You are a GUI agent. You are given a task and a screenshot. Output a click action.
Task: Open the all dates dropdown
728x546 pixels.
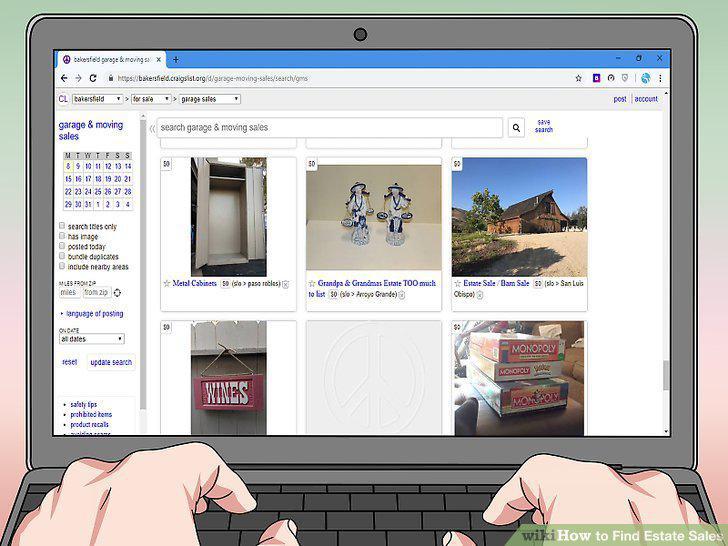pyautogui.click(x=92, y=339)
